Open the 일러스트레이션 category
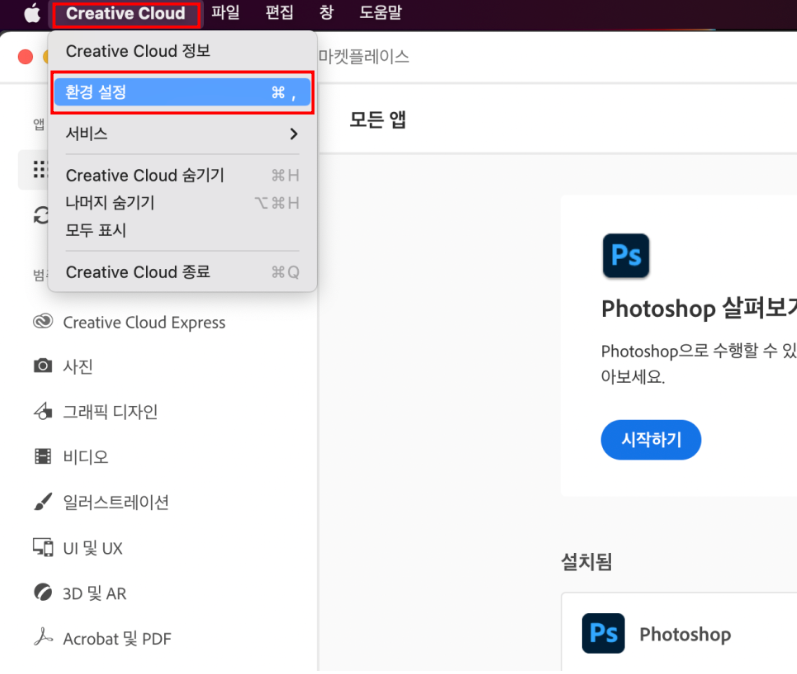Image resolution: width=797 pixels, height=674 pixels. point(116,502)
